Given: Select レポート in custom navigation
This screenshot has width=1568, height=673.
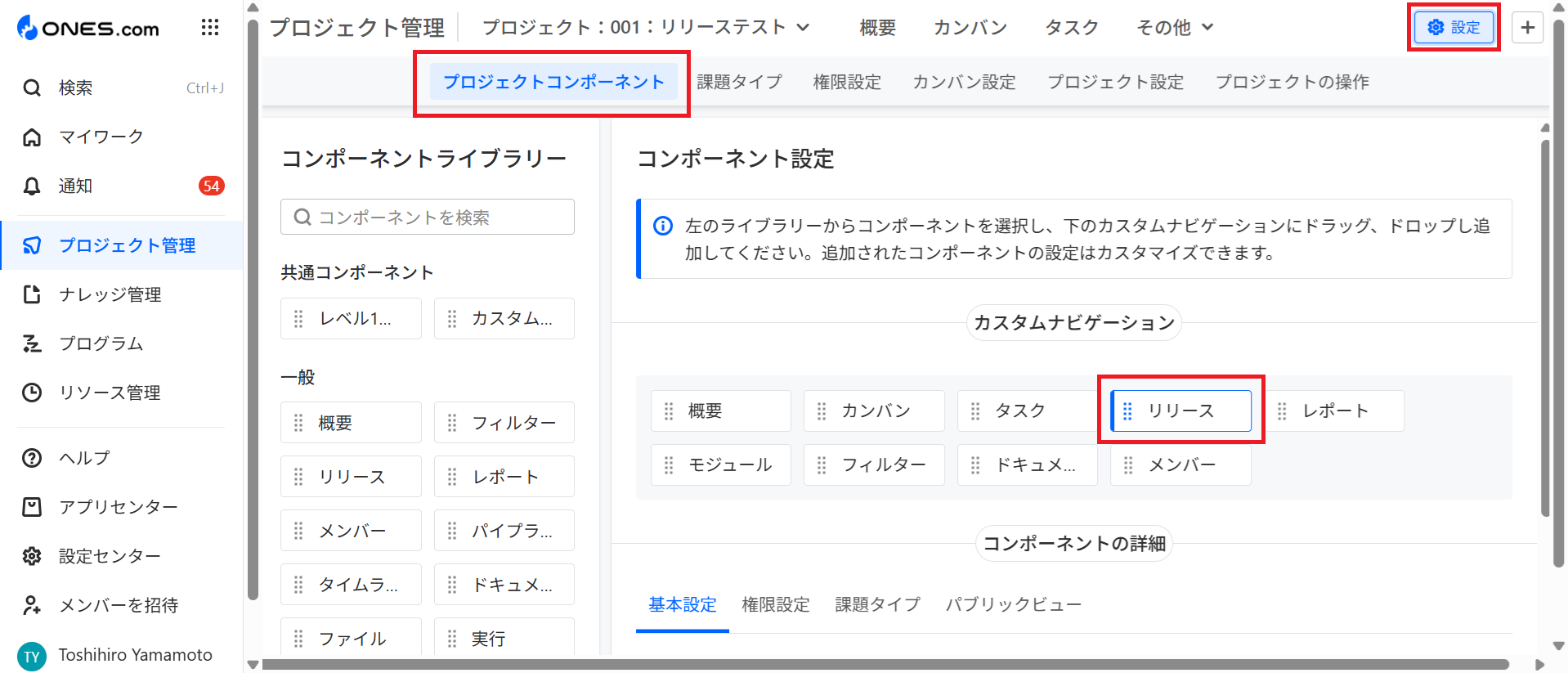Looking at the screenshot, I should pyautogui.click(x=1334, y=411).
